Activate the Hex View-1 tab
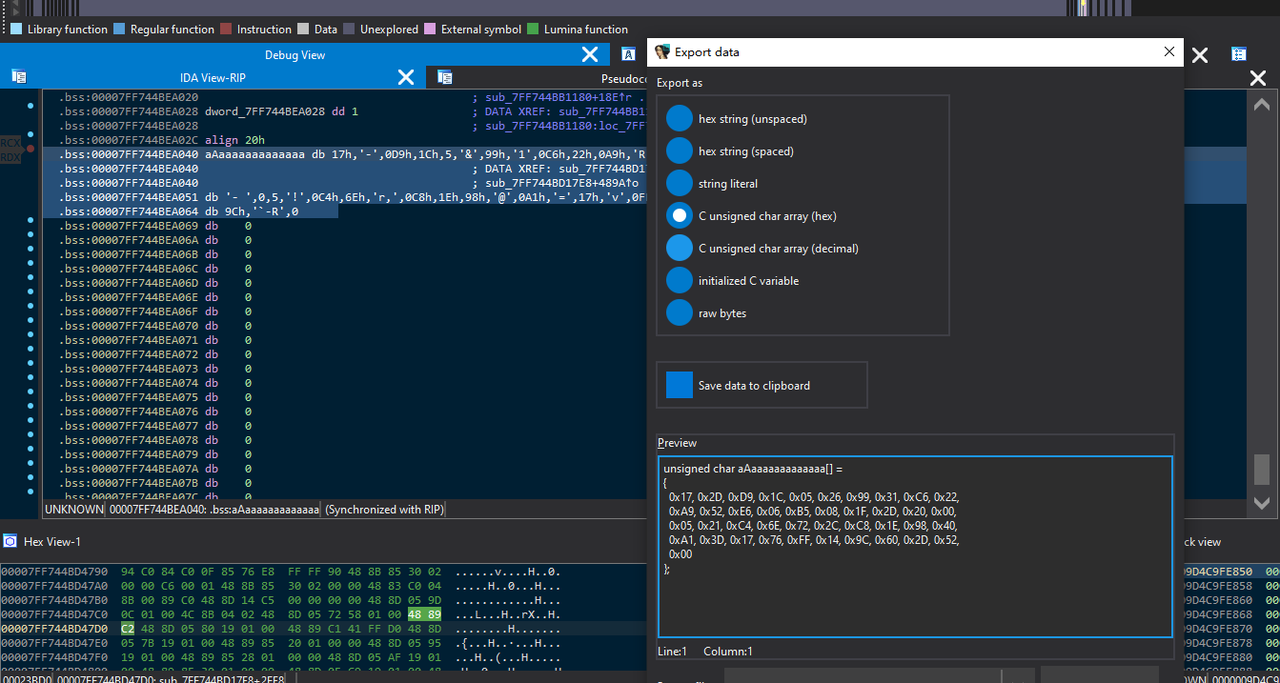 (x=52, y=541)
